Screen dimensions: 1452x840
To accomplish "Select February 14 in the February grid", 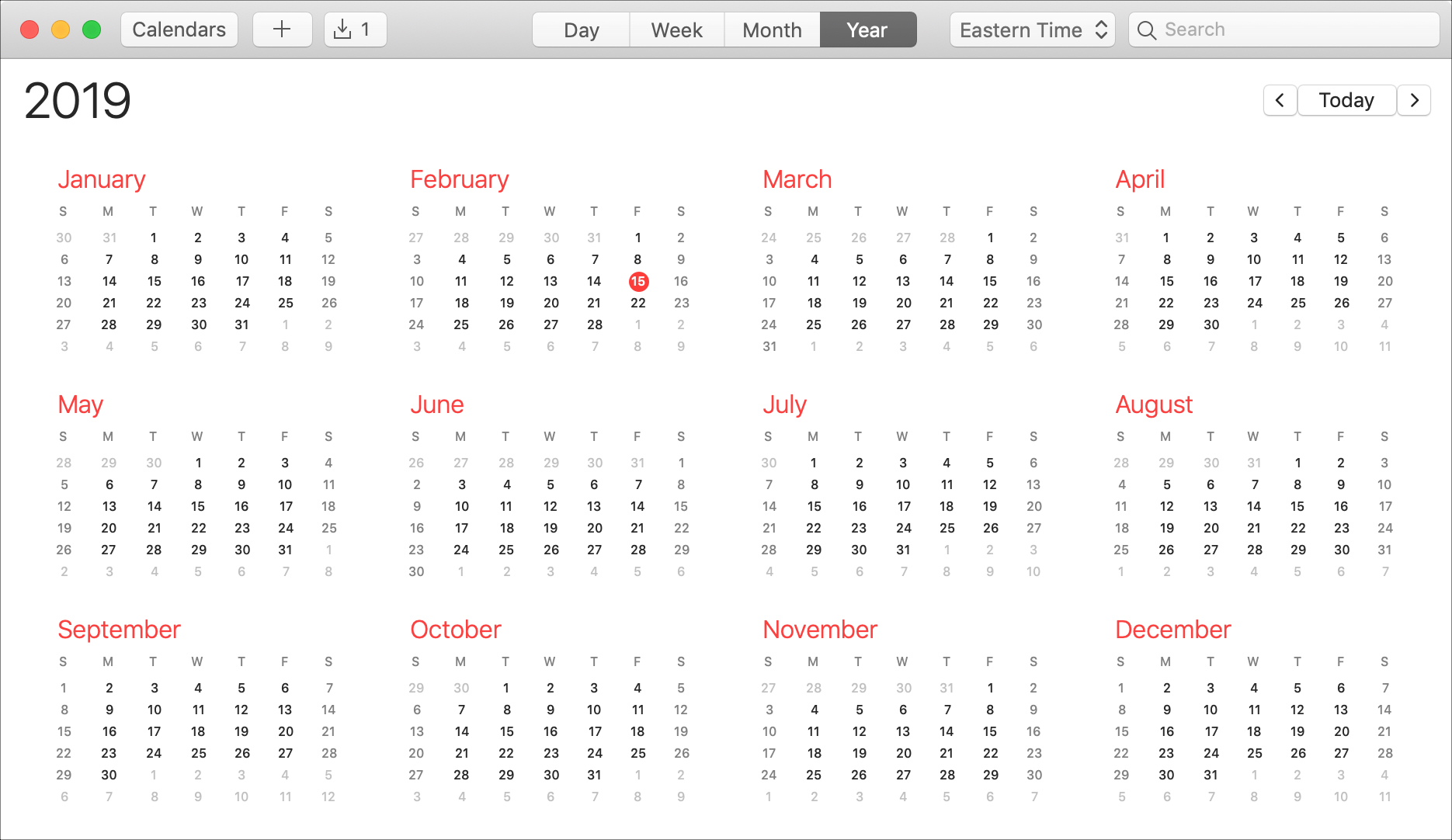I will [594, 281].
